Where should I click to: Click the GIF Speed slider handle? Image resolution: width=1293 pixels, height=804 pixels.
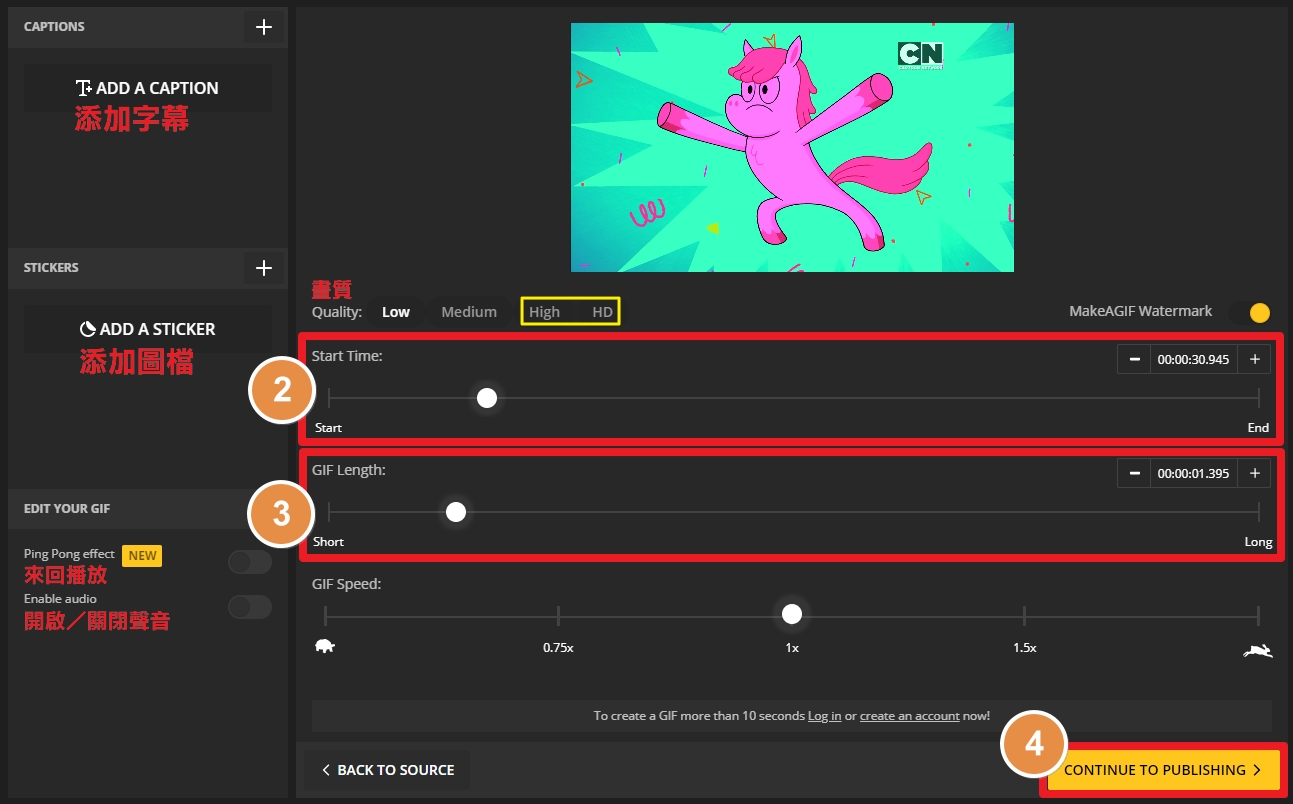point(792,614)
